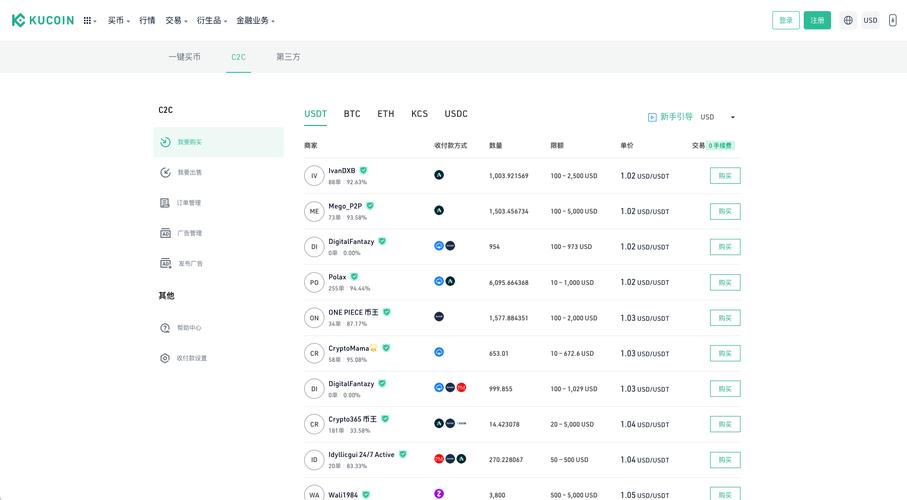Click IvanDXB's payment method icon
Viewport: 907px width, 500px height.
pos(439,175)
